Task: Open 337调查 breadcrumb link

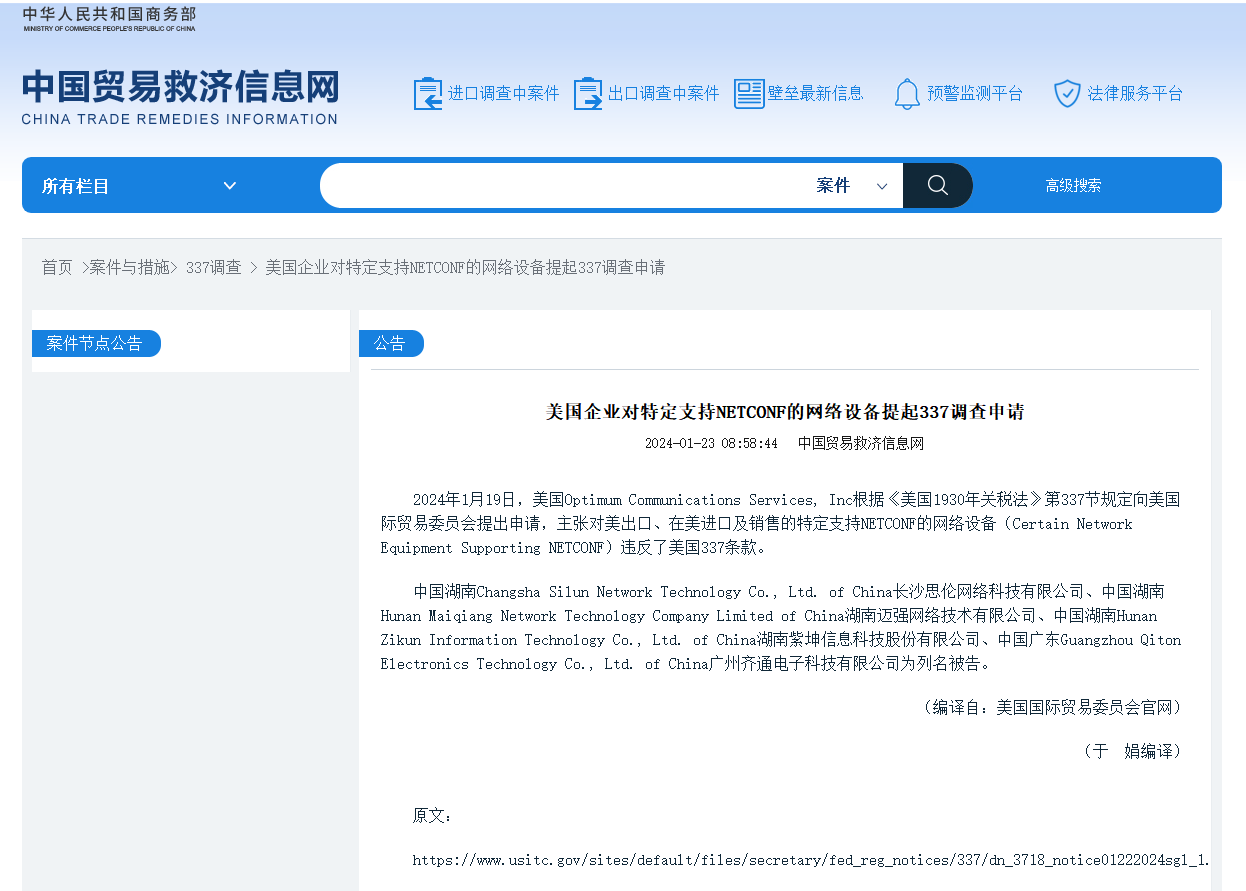Action: pyautogui.click(x=213, y=267)
